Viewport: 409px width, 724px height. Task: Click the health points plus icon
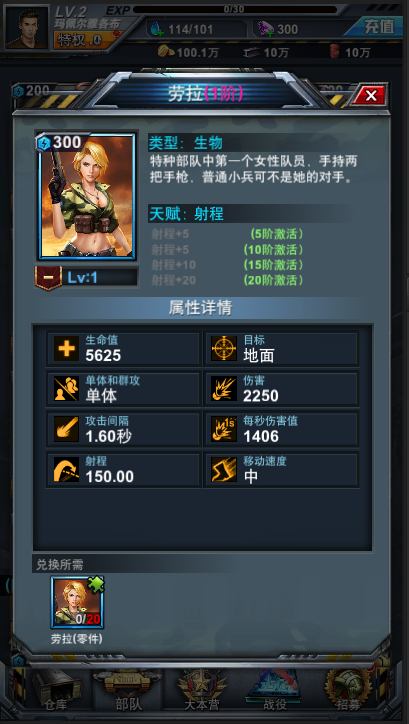pyautogui.click(x=66, y=349)
